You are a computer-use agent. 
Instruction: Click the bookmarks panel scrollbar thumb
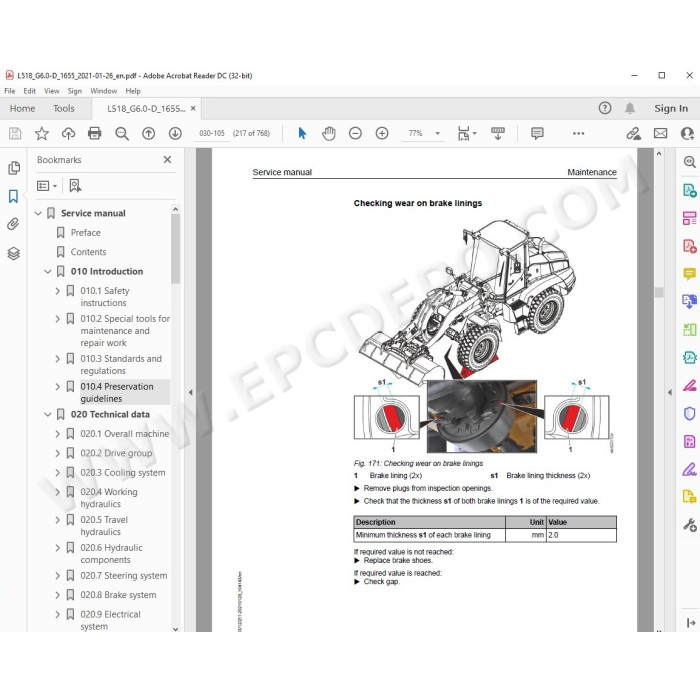175,248
